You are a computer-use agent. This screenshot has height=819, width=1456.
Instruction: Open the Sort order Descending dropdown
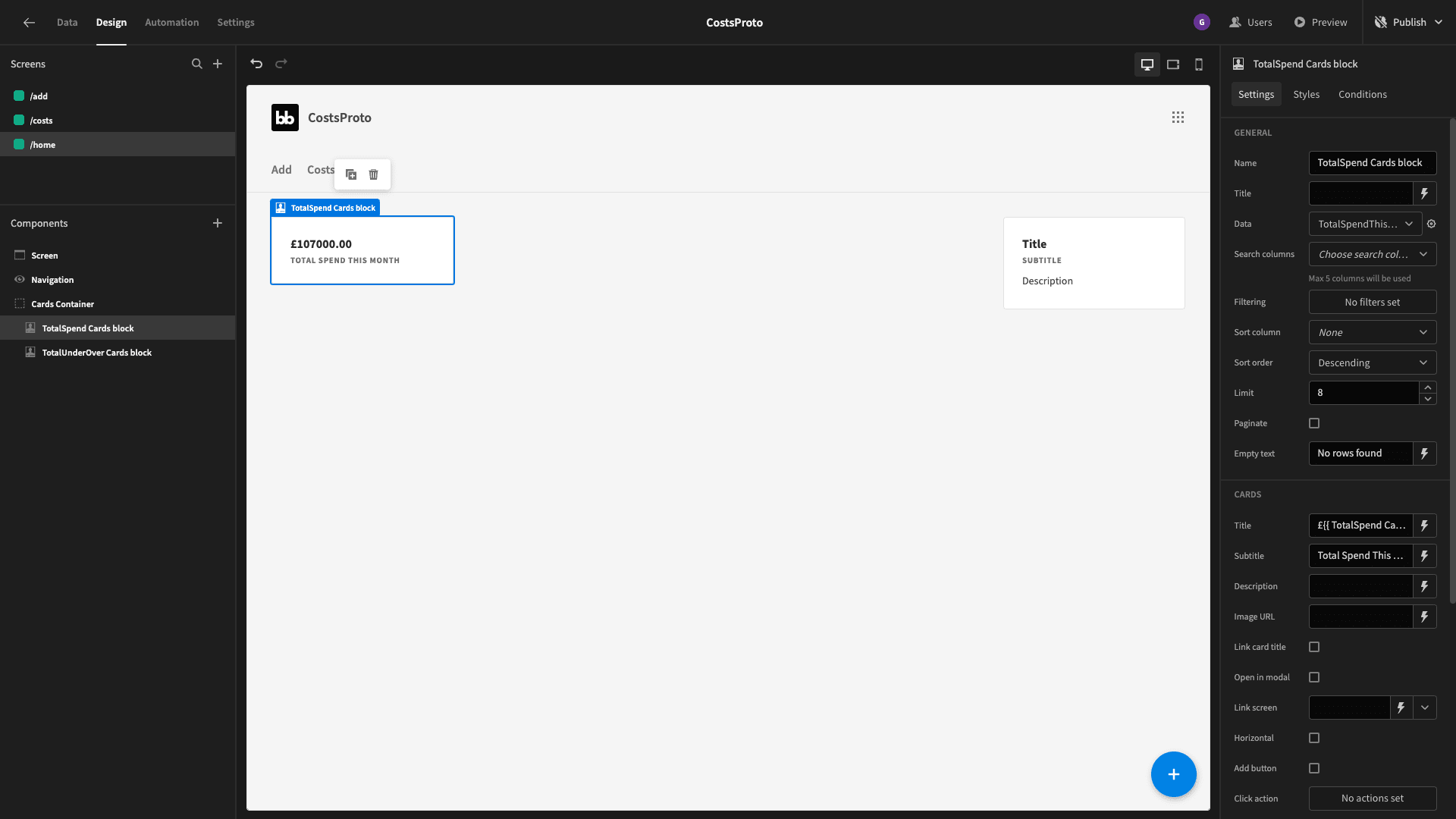(x=1373, y=362)
